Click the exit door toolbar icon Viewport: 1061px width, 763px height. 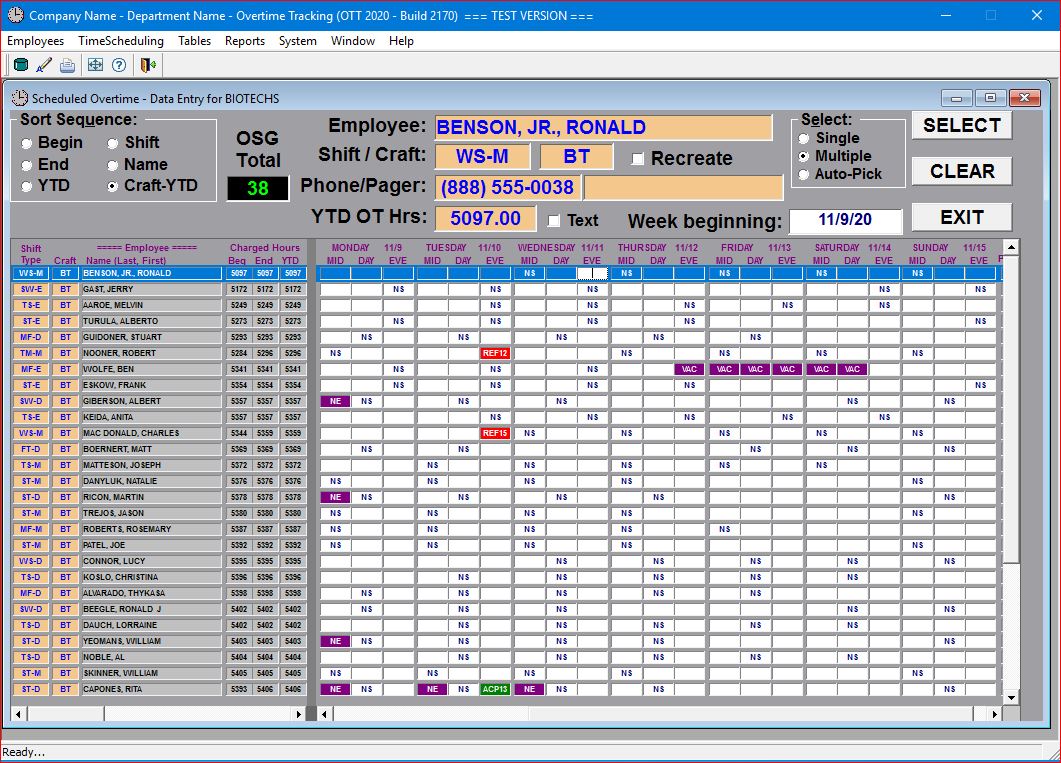click(148, 66)
